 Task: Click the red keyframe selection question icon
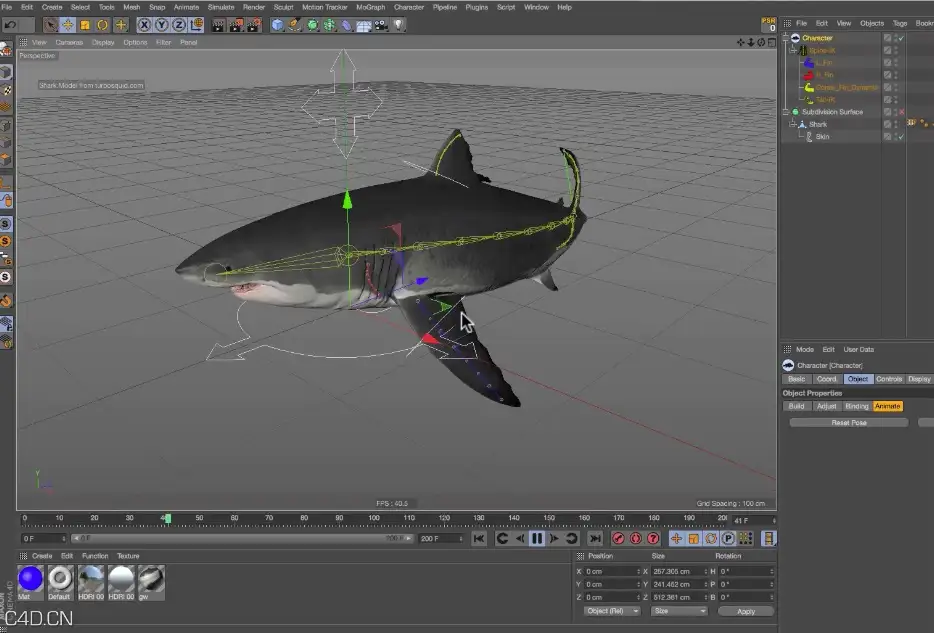(x=653, y=538)
